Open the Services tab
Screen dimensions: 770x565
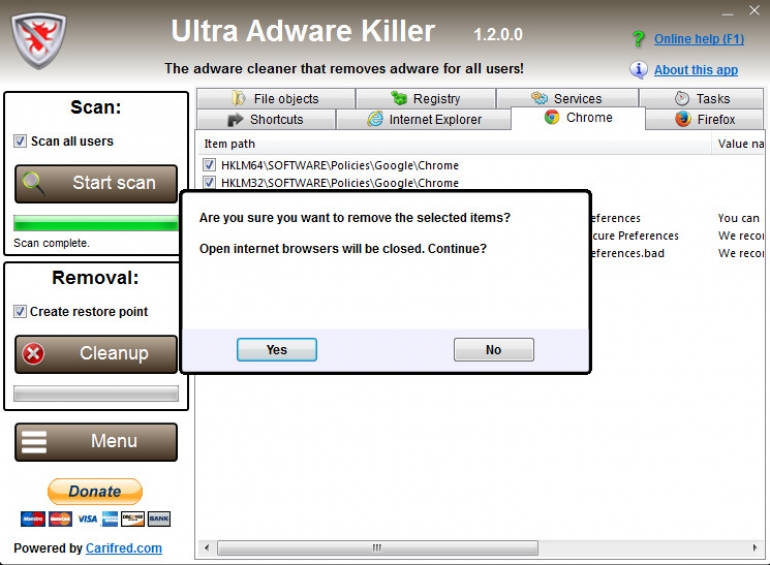coord(567,99)
